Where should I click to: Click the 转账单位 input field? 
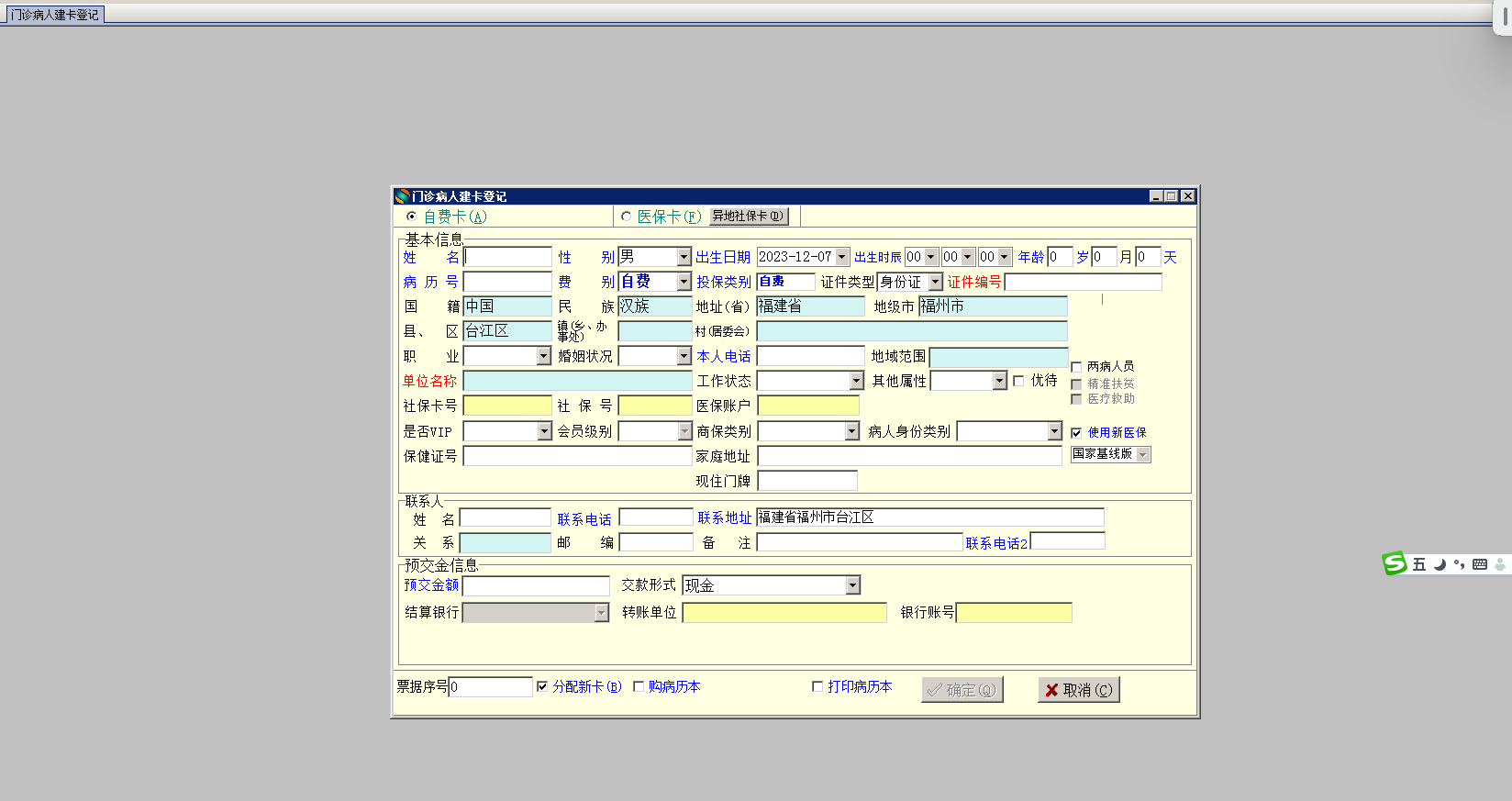pyautogui.click(x=784, y=613)
